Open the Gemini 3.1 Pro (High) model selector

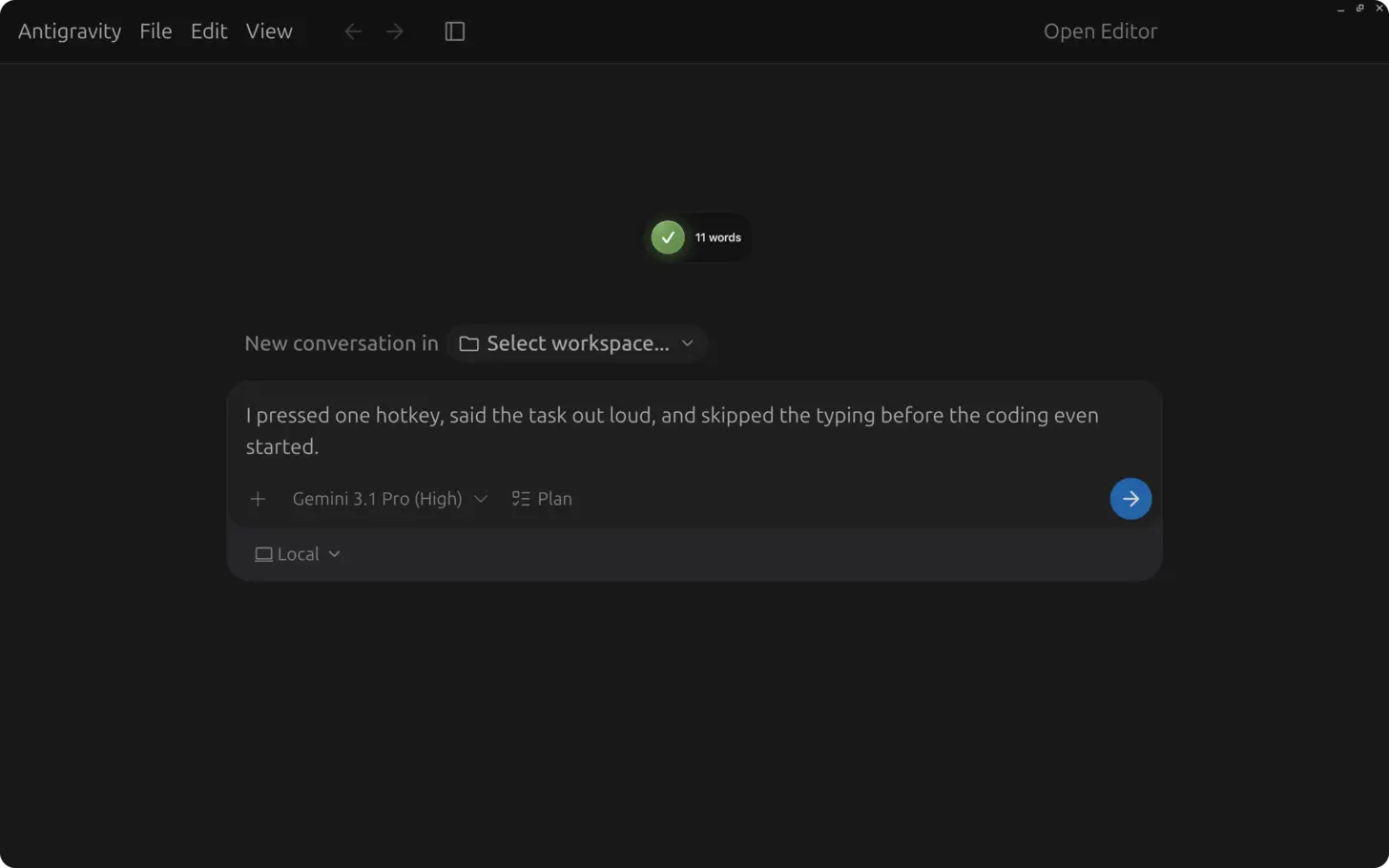(x=389, y=499)
